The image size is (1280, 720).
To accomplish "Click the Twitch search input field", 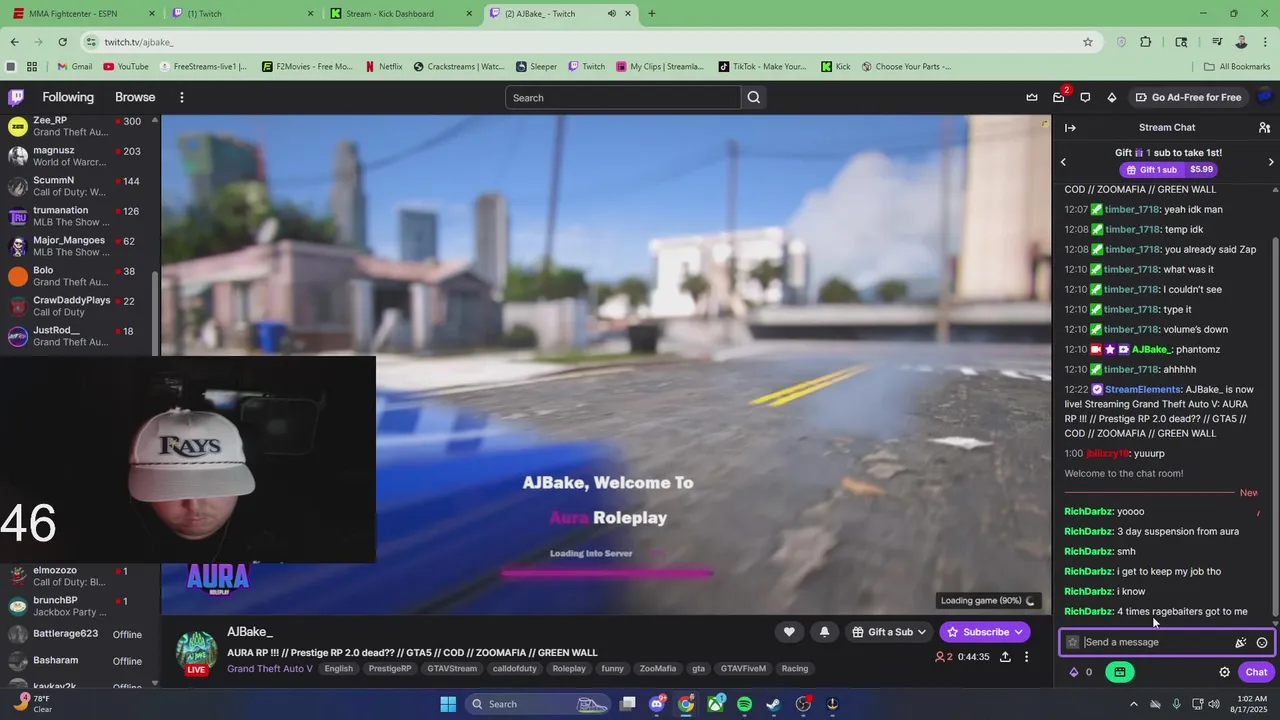I will coord(623,97).
